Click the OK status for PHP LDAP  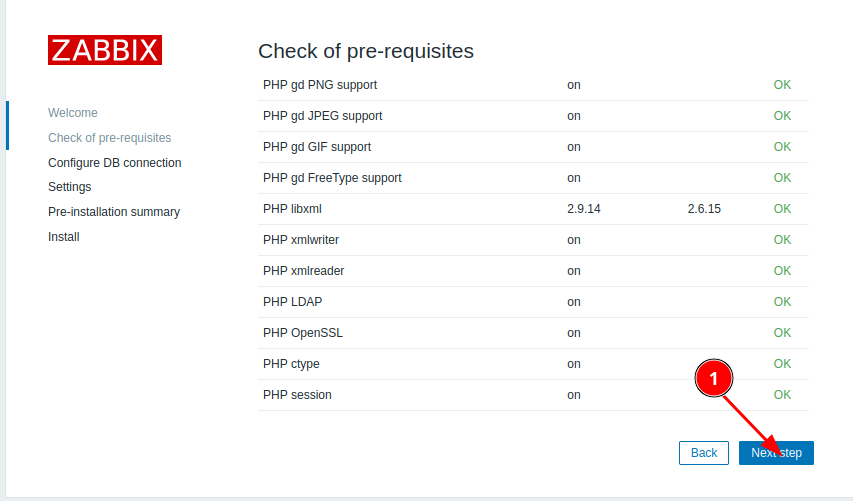click(x=782, y=302)
